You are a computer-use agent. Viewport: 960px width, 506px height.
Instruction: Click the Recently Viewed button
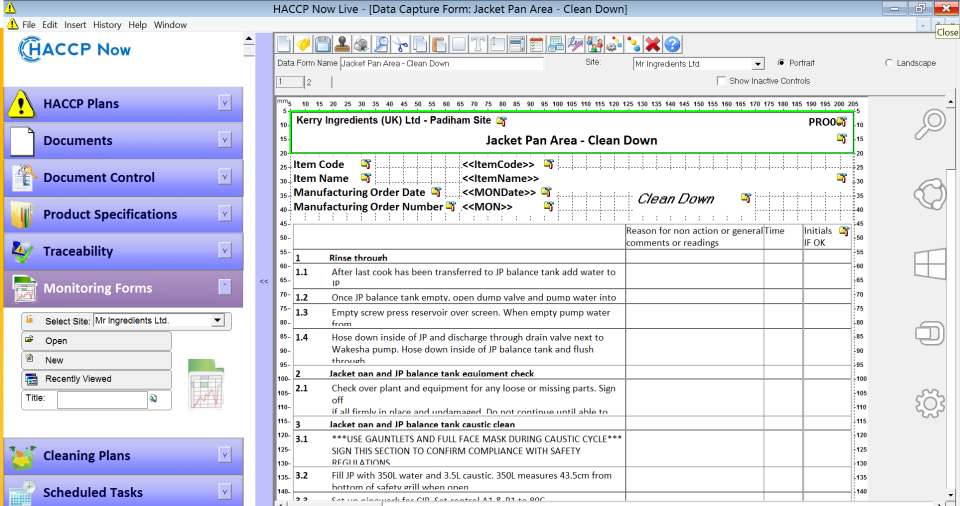97,379
